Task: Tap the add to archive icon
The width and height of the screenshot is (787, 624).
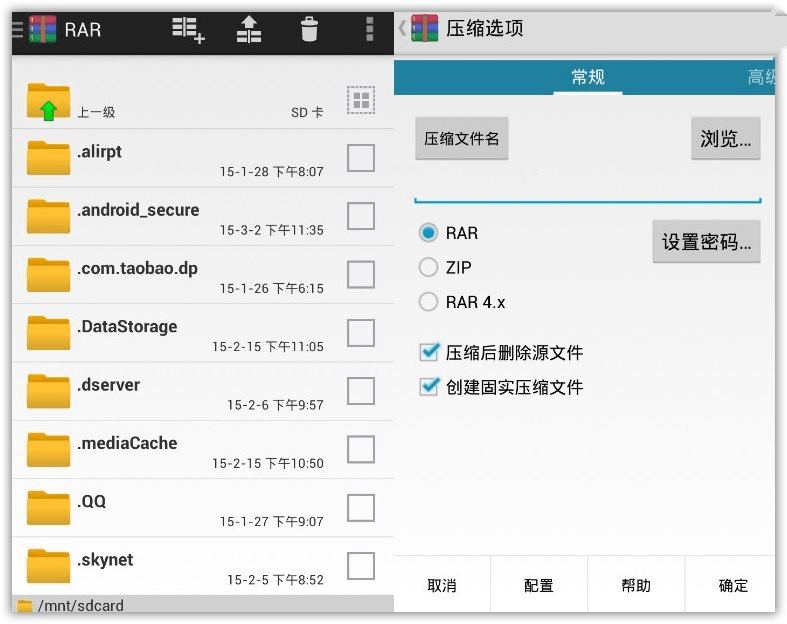Action: [x=188, y=30]
